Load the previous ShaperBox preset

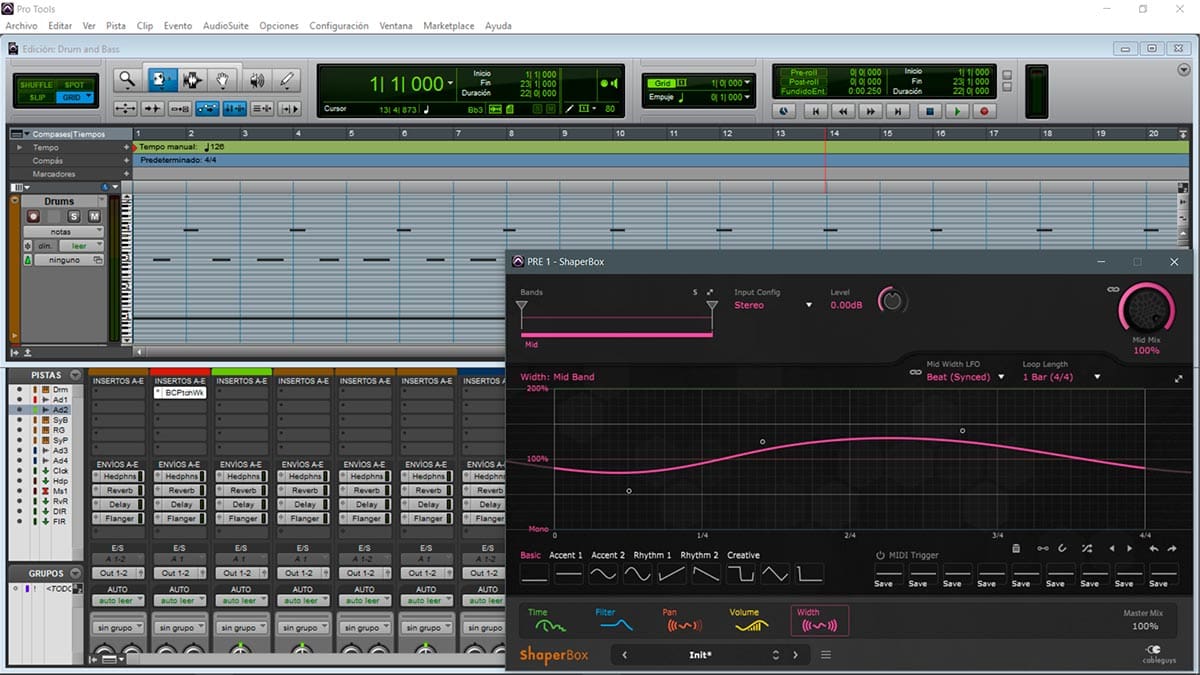tap(625, 655)
